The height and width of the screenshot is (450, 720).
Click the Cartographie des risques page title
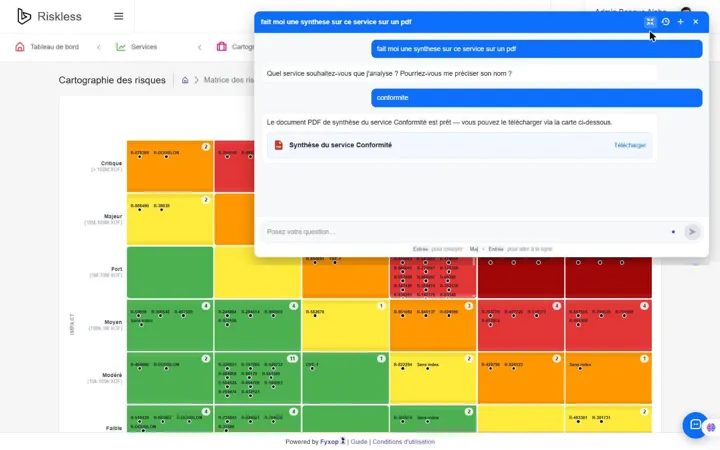coord(112,80)
